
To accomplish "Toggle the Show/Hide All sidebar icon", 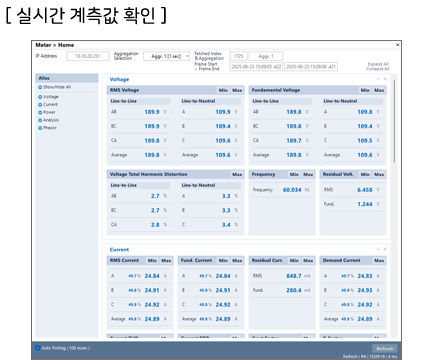I will tap(40, 87).
